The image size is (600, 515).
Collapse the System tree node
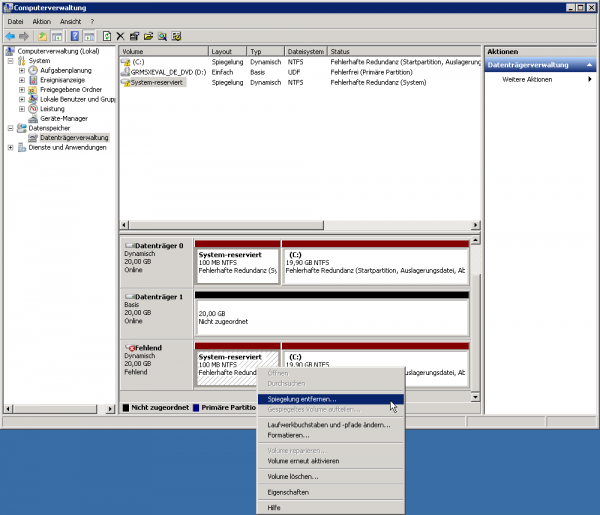10,61
